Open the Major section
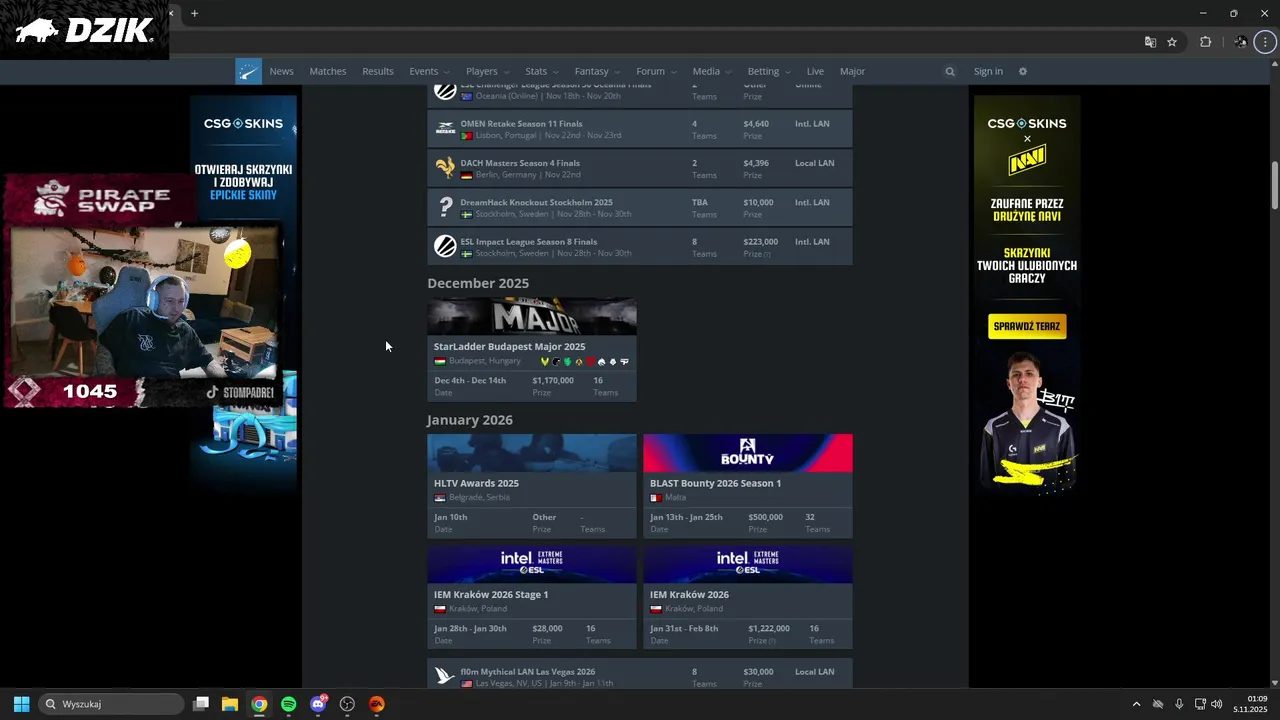 pyautogui.click(x=852, y=71)
